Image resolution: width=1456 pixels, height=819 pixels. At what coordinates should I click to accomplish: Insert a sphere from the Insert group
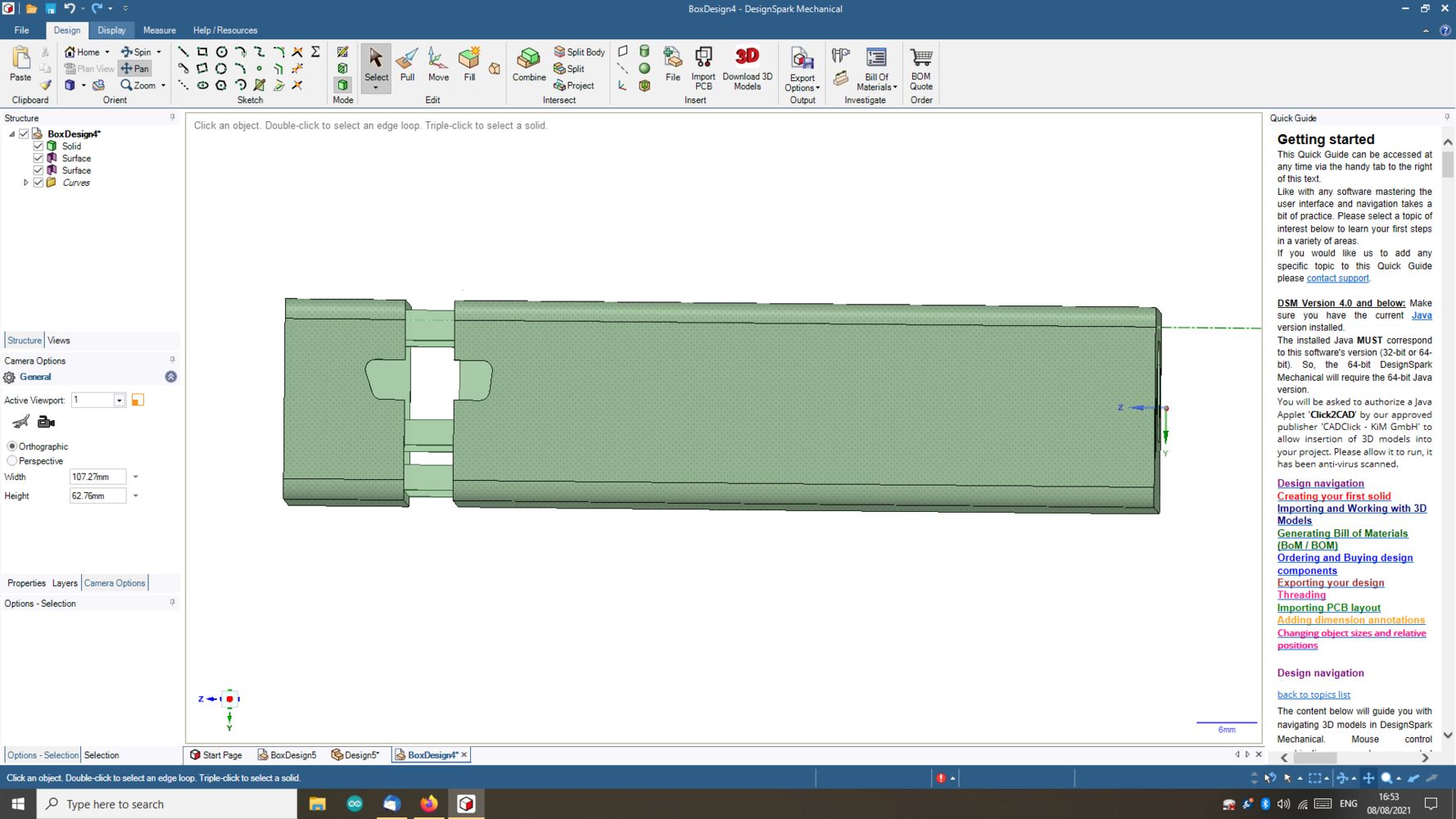click(x=644, y=69)
